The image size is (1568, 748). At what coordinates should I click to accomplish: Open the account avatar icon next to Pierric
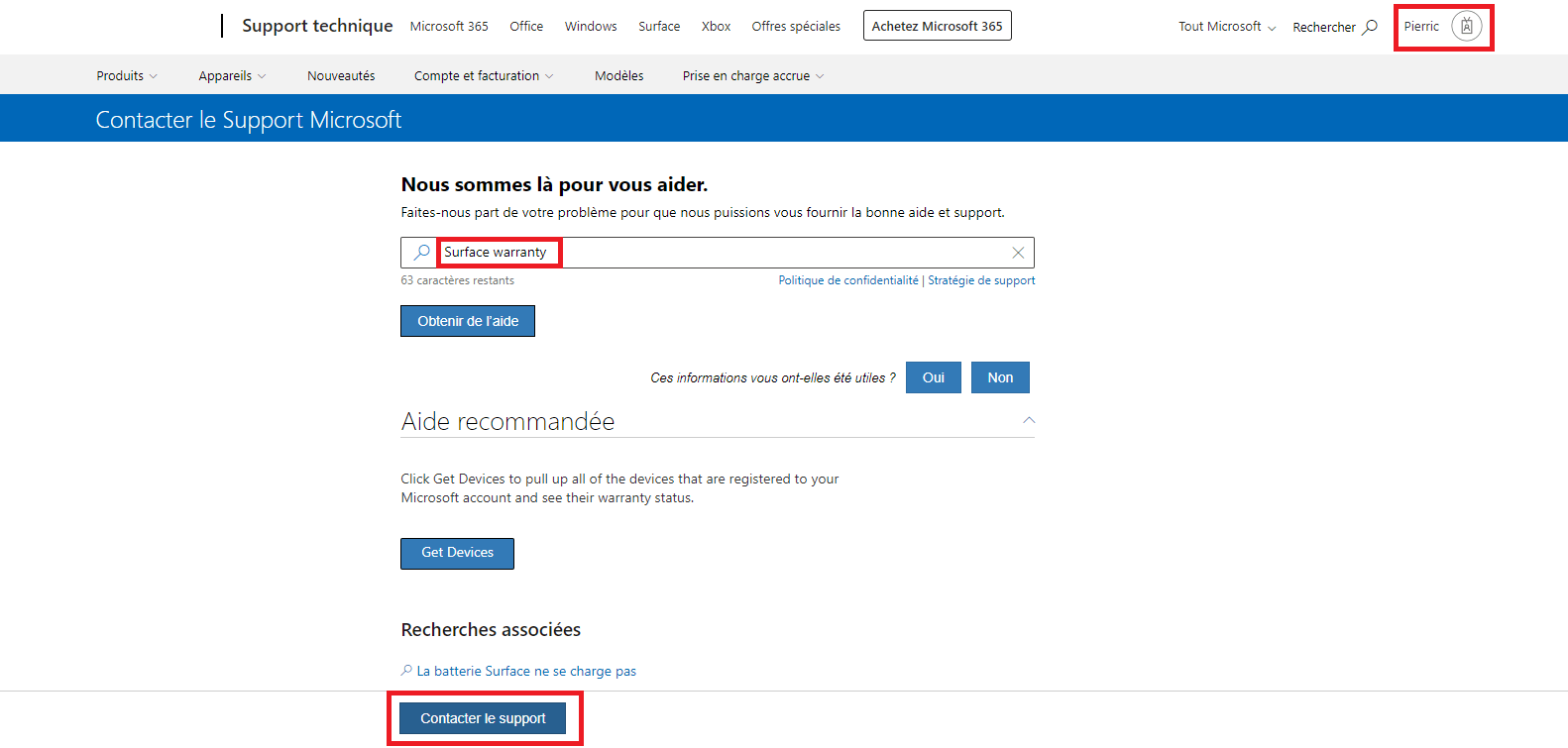tap(1467, 27)
